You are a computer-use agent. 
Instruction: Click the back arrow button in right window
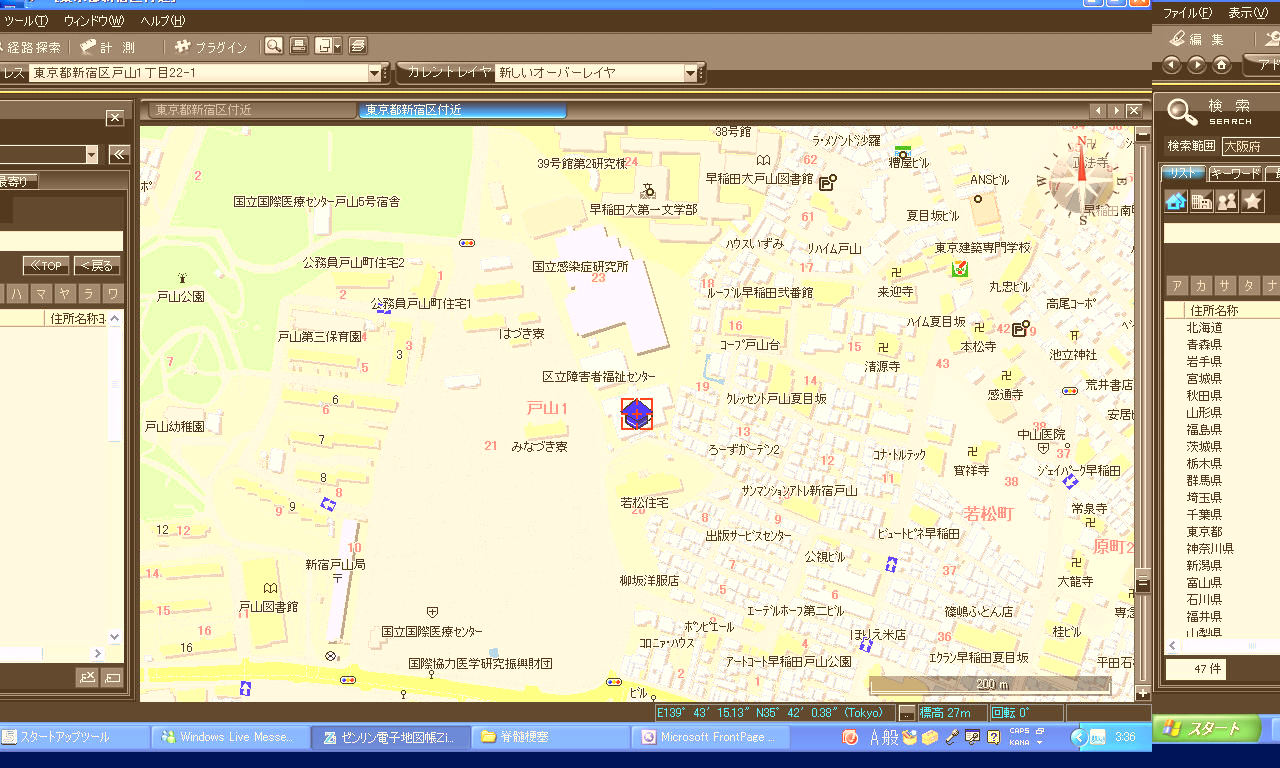(x=1172, y=65)
